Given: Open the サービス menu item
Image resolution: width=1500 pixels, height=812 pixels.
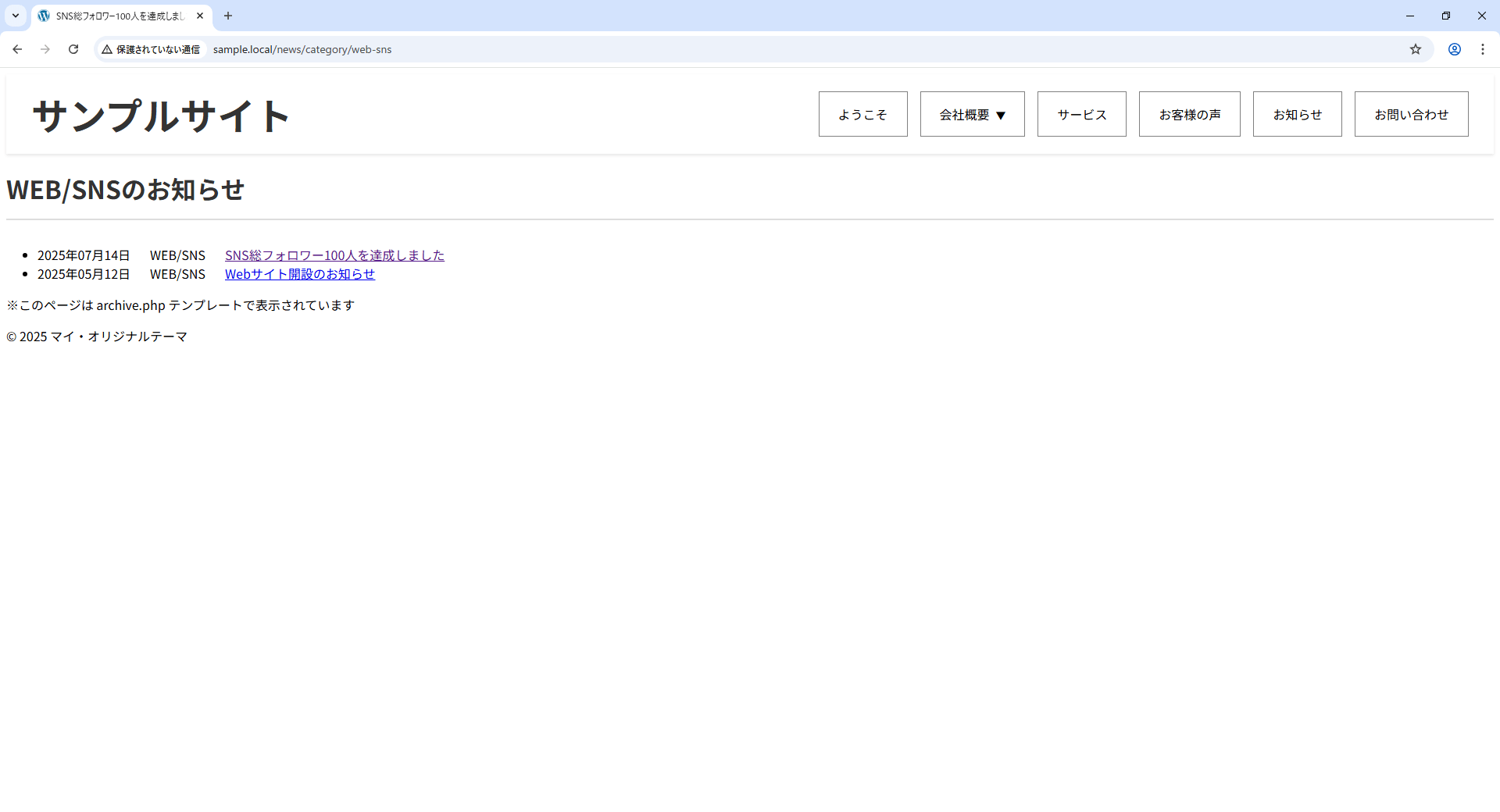Looking at the screenshot, I should coord(1081,114).
